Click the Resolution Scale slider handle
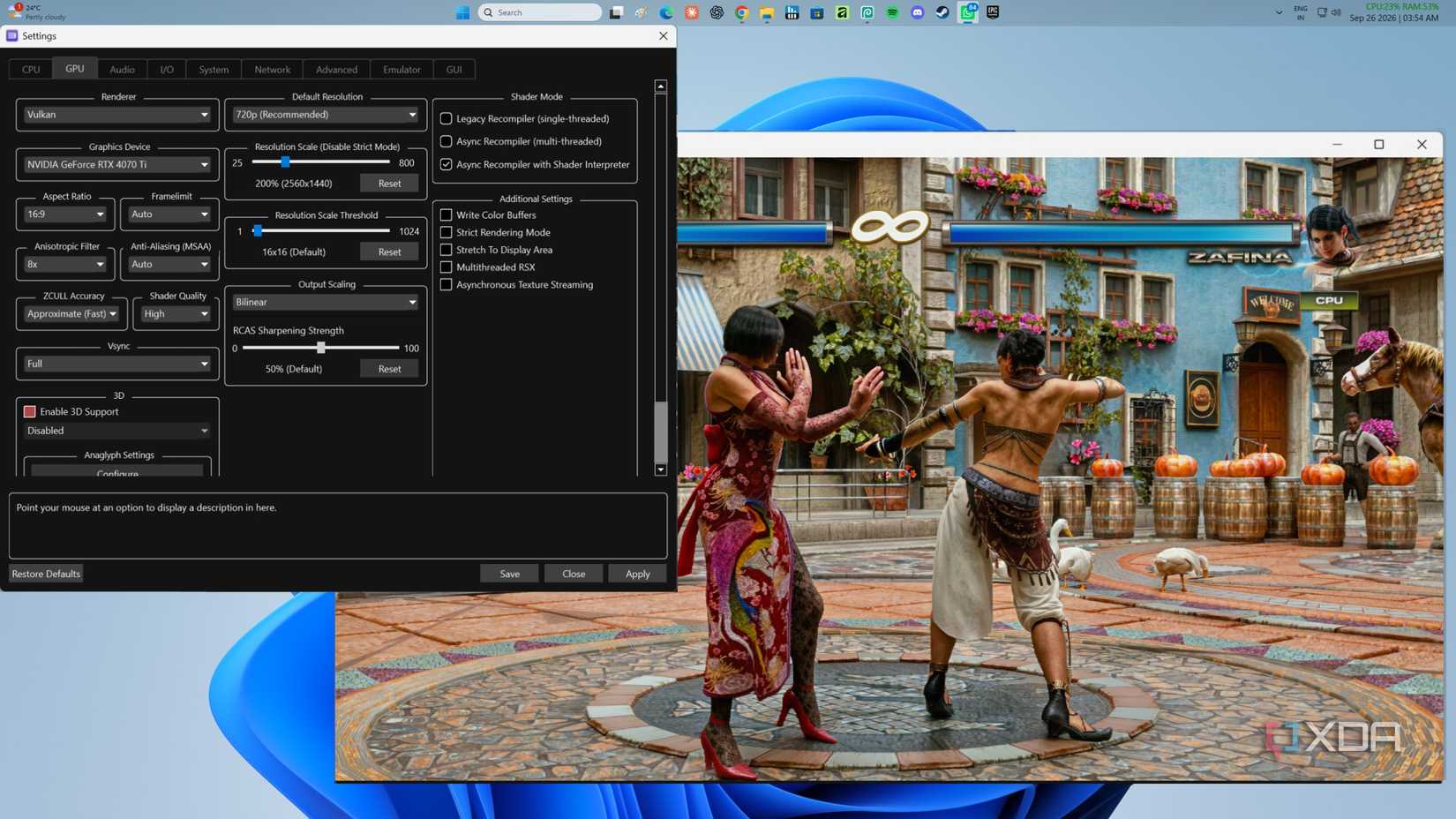The image size is (1456, 819). click(285, 162)
